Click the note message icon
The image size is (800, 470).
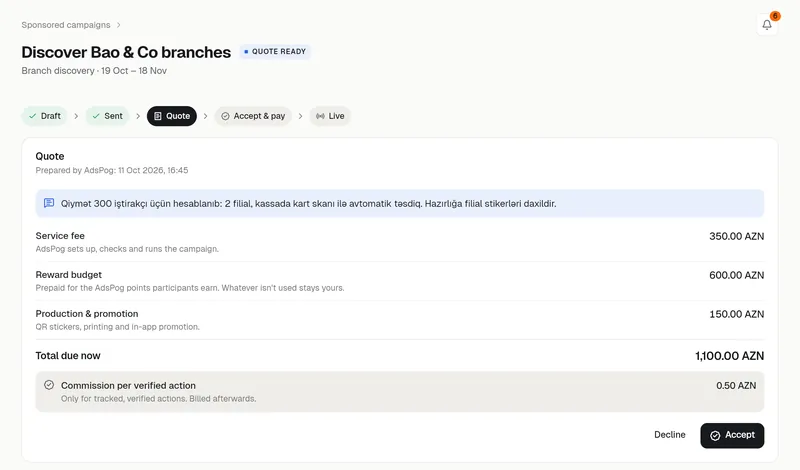click(x=49, y=203)
